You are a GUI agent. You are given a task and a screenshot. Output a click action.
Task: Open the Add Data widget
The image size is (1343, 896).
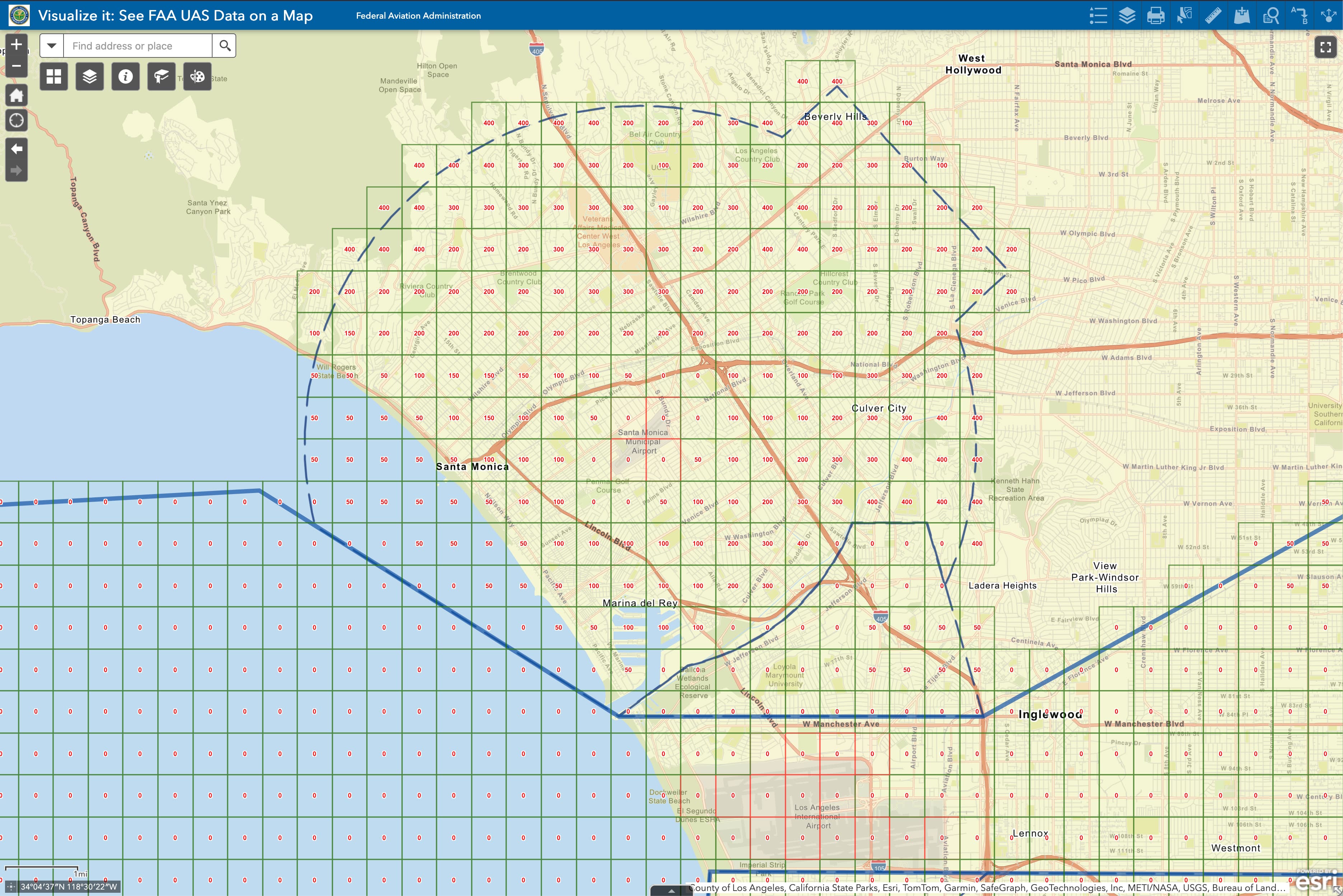(x=1242, y=15)
